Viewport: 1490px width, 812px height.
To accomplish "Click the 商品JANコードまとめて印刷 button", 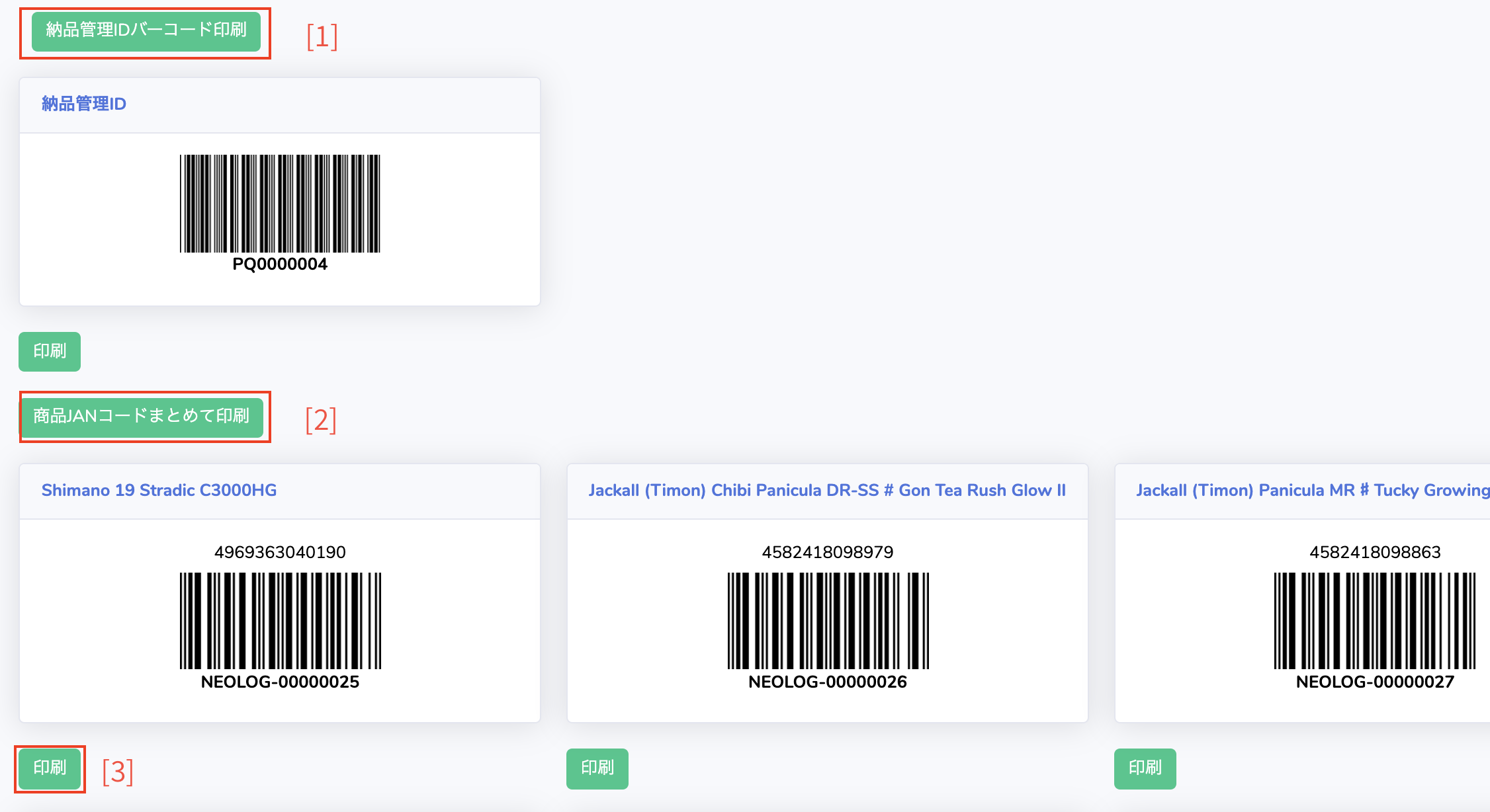I will point(142,417).
